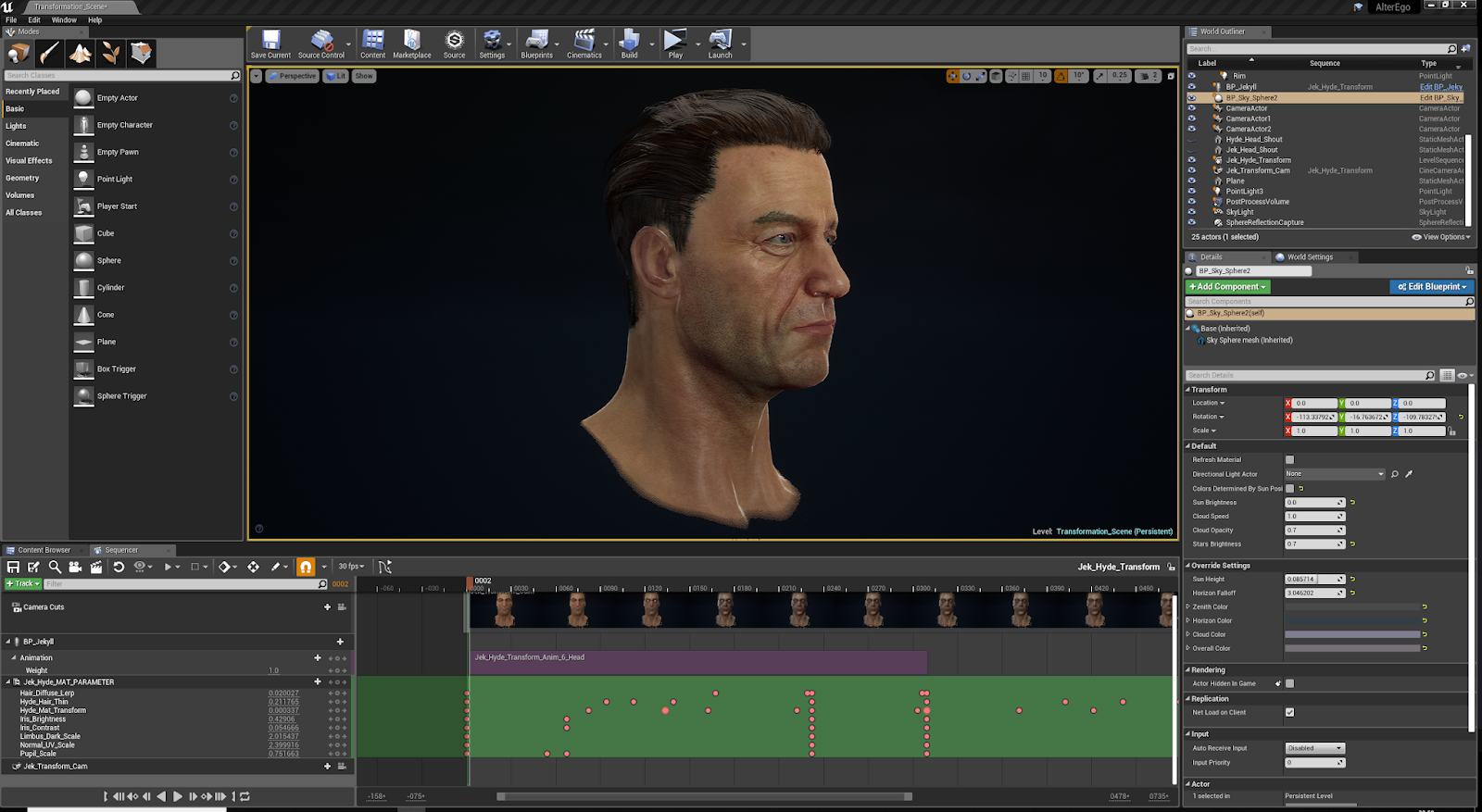Viewport: 1482px width, 812px height.
Task: Save the sequence in Sequencer toolbar
Action: click(13, 567)
